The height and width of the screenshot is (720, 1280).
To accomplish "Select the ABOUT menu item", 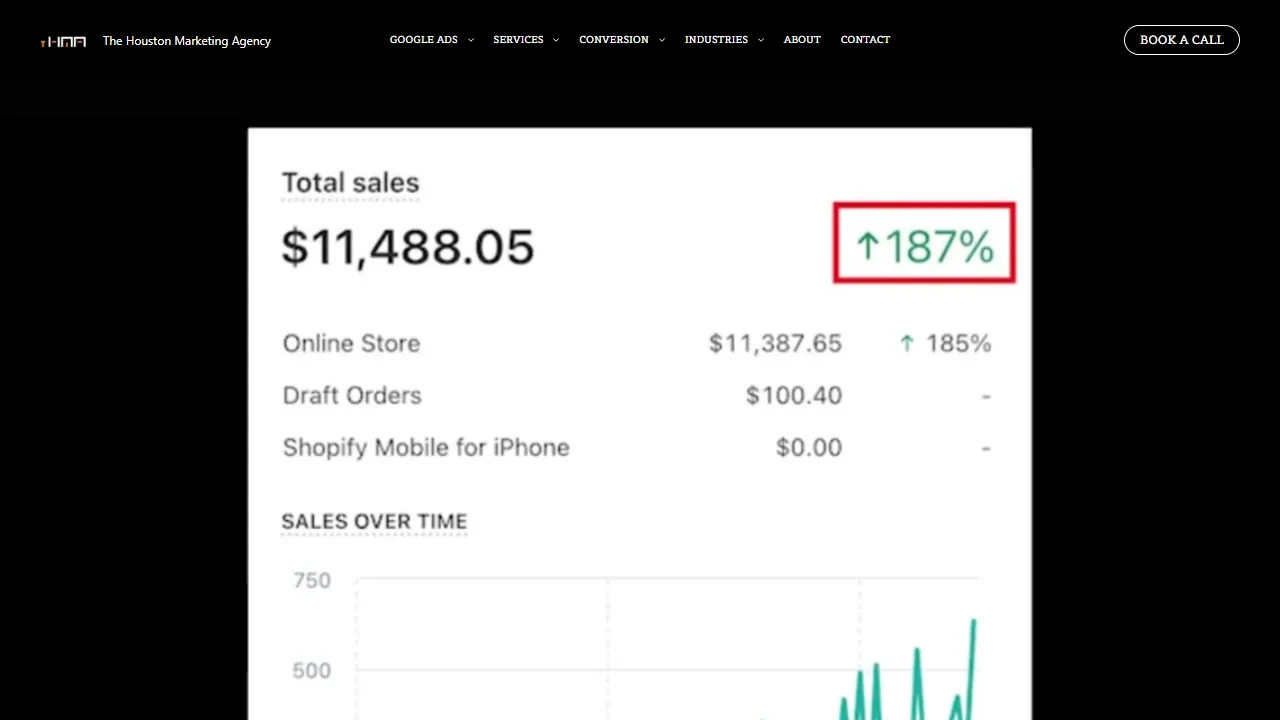I will [x=802, y=40].
